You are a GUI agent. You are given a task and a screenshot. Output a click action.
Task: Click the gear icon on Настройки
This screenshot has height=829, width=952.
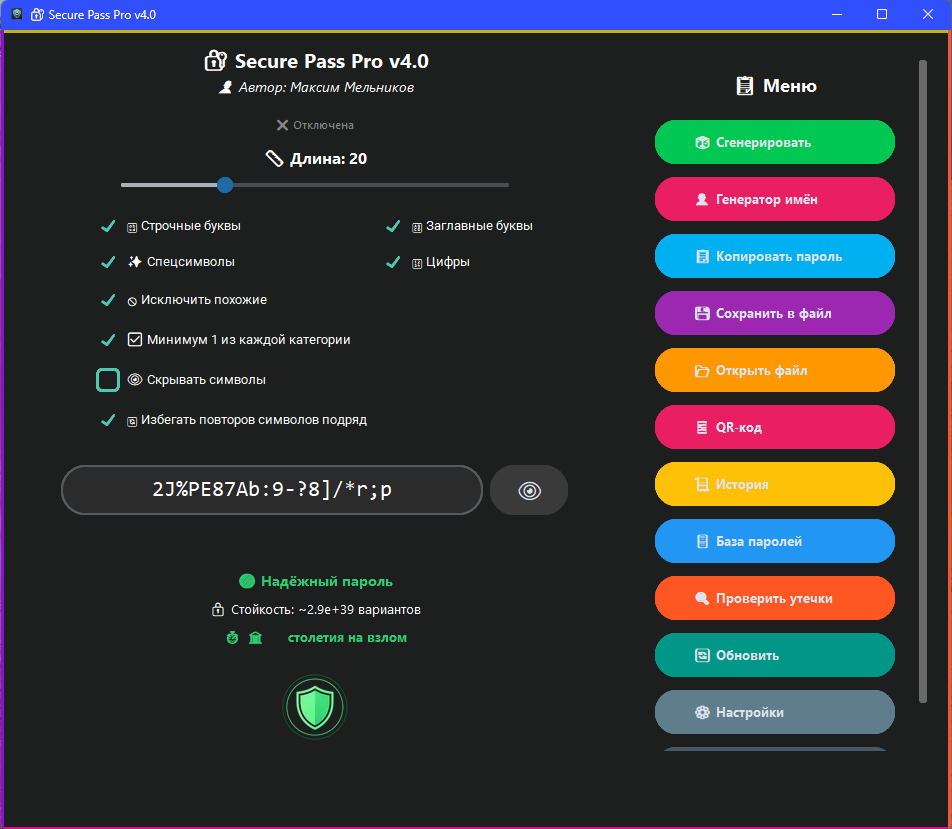tap(702, 712)
